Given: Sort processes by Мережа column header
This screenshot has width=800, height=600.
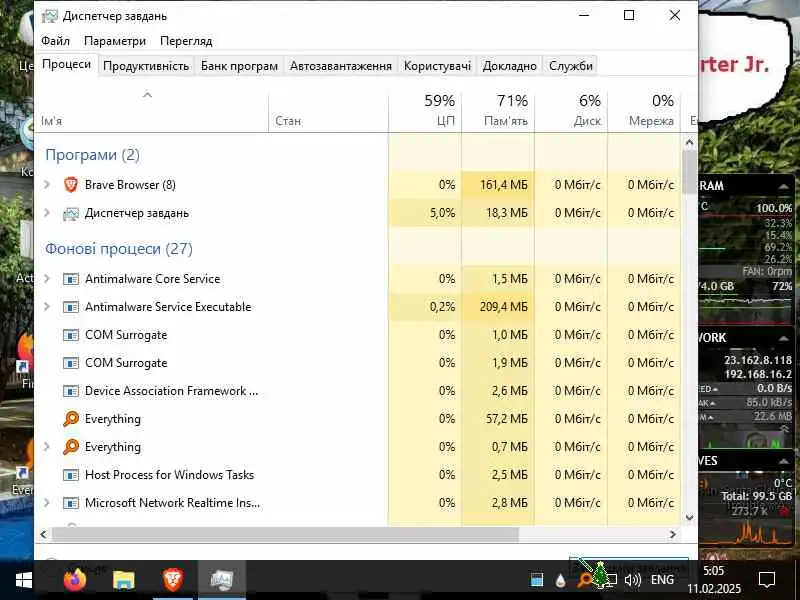Looking at the screenshot, I should pyautogui.click(x=644, y=111).
